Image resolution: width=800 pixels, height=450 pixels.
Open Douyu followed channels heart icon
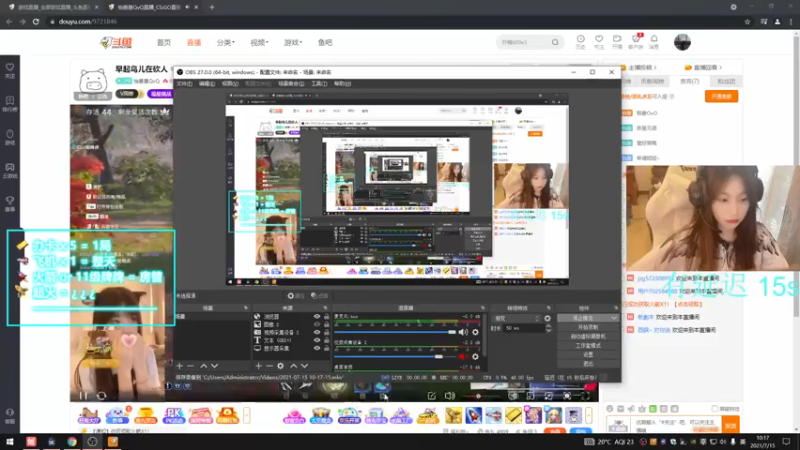pos(599,39)
